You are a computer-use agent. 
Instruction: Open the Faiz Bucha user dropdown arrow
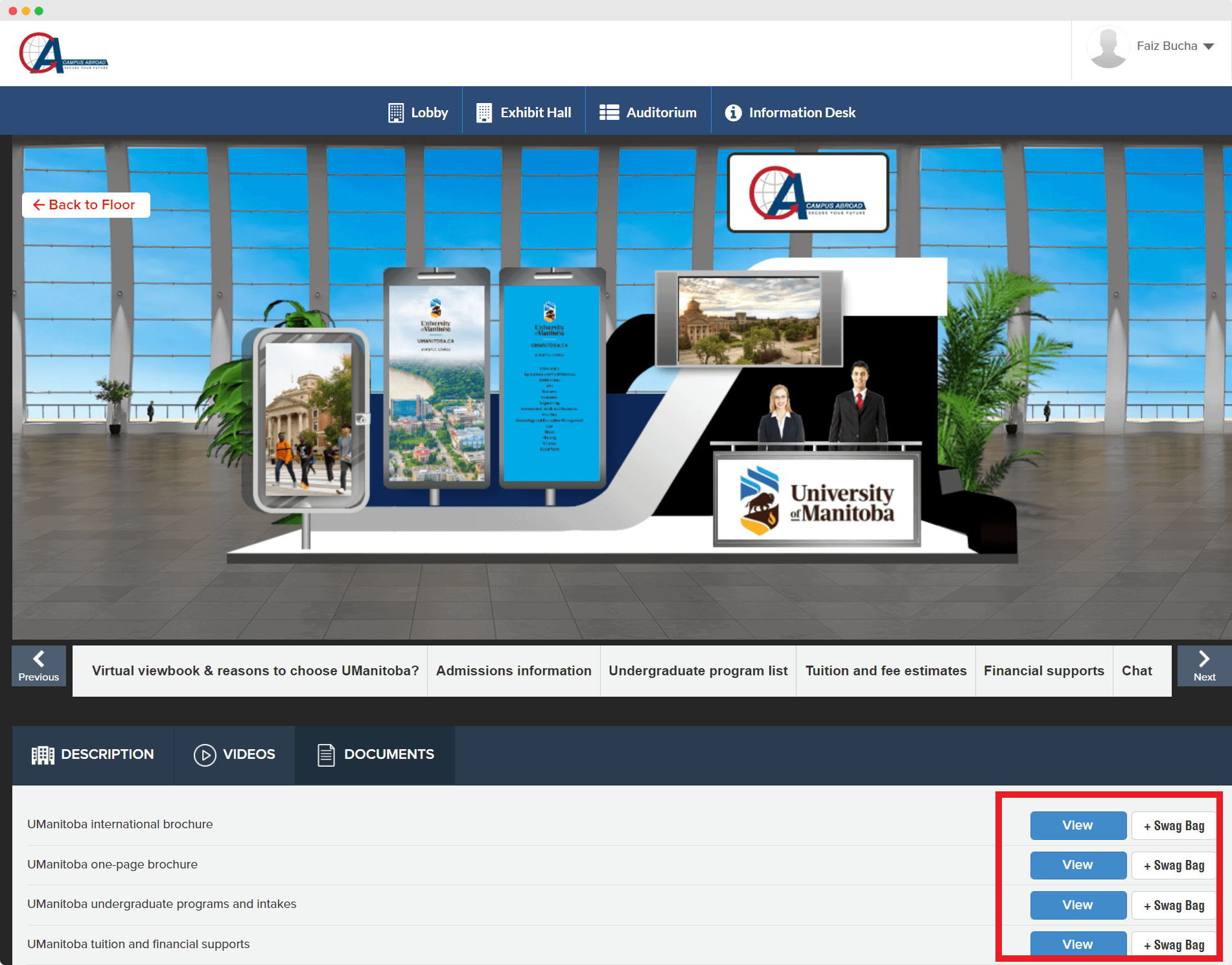click(1209, 47)
